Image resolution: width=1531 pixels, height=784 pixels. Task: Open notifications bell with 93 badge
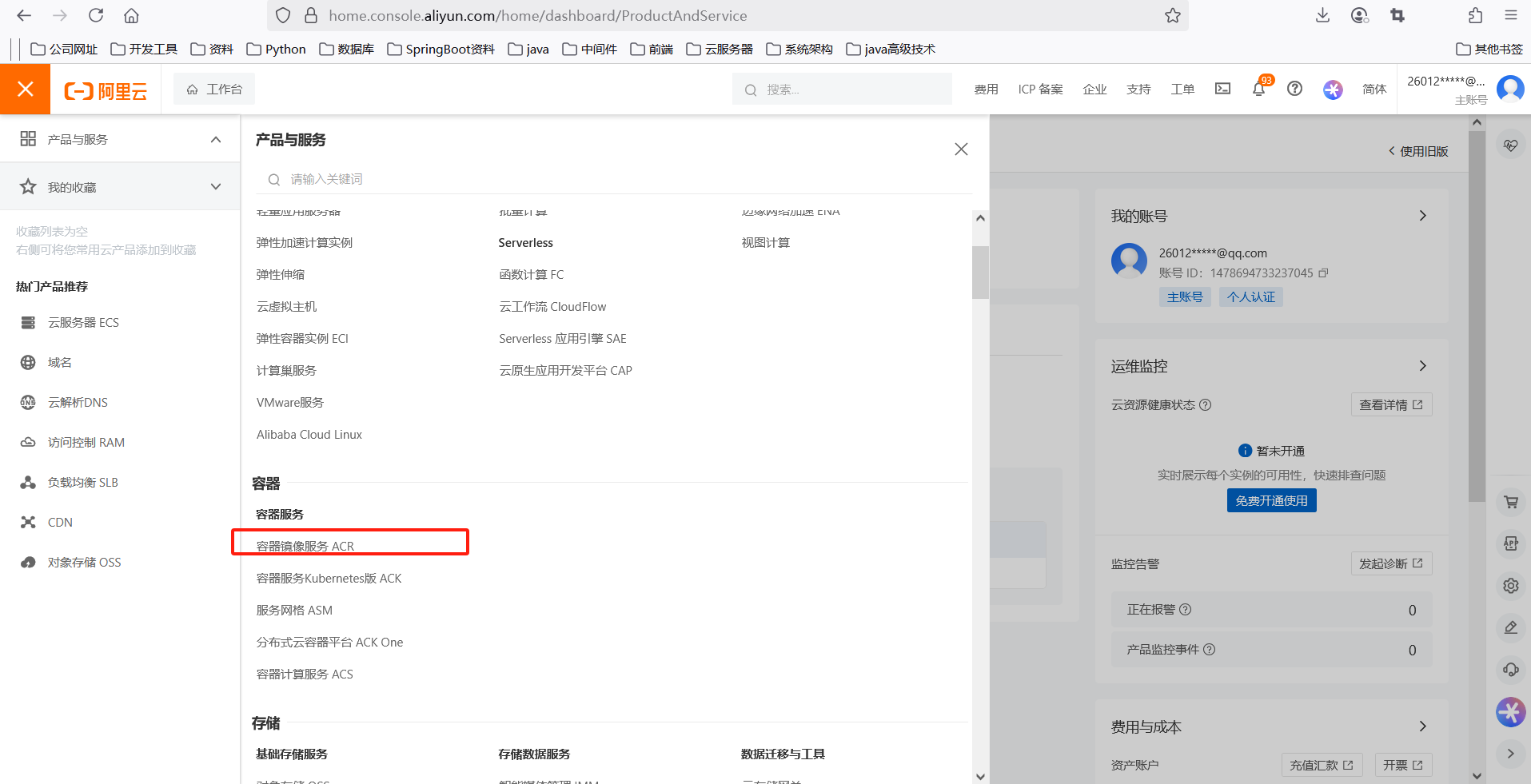(x=1259, y=88)
